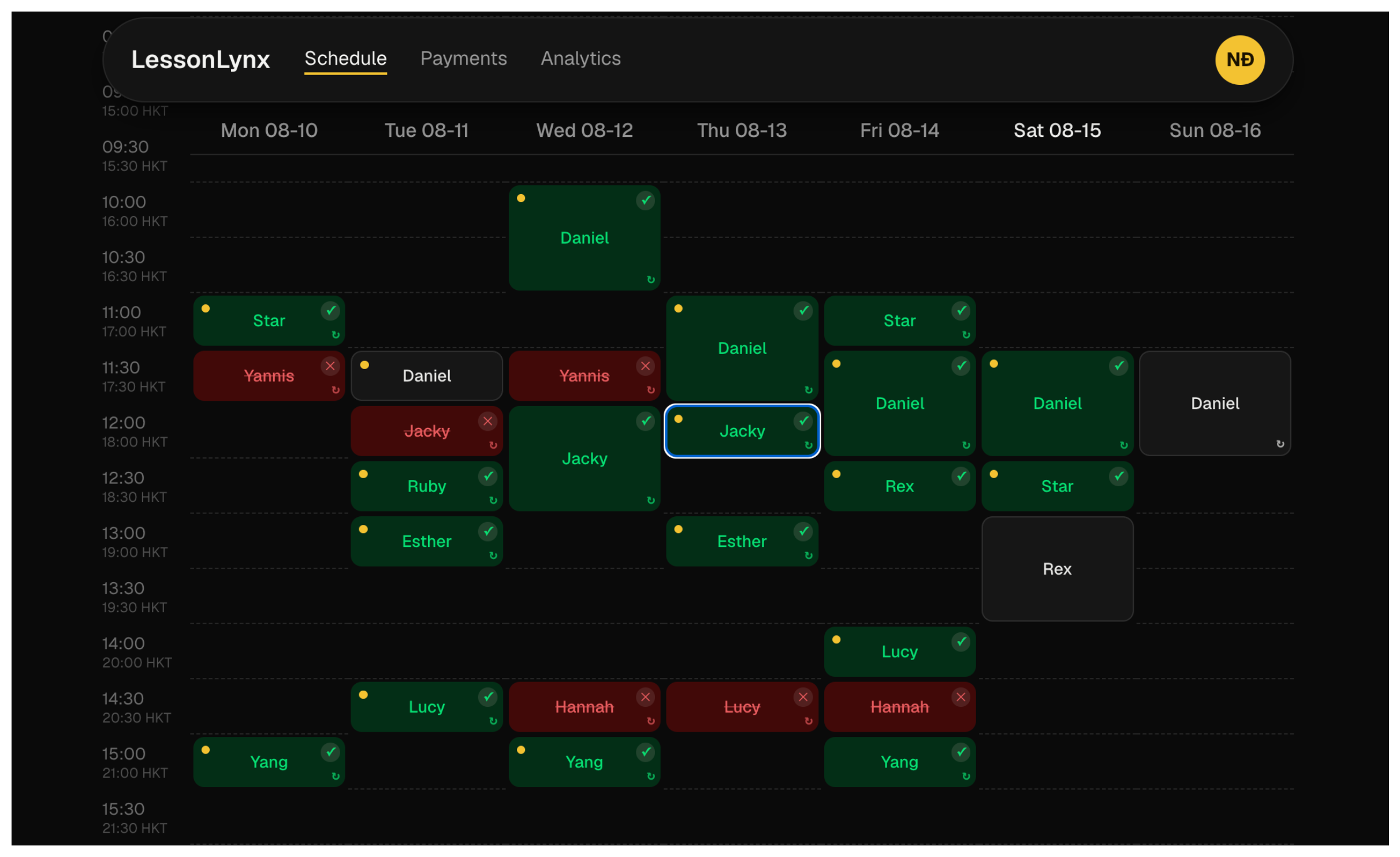This screenshot has height=857, width=1400.
Task: Click recurring icon on Friday Yang lesson
Action: point(966,776)
